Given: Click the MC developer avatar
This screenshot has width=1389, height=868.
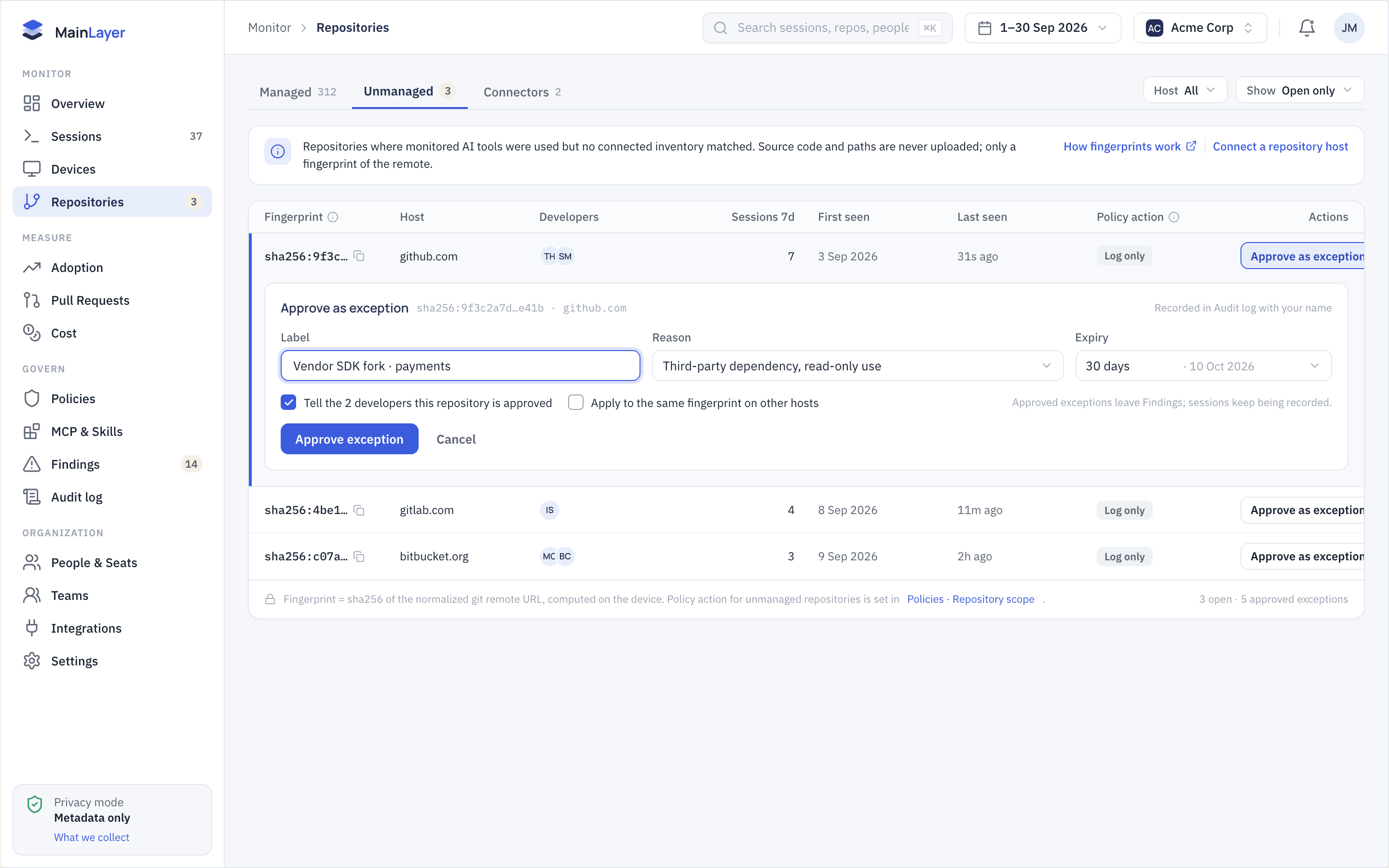Looking at the screenshot, I should [x=549, y=556].
